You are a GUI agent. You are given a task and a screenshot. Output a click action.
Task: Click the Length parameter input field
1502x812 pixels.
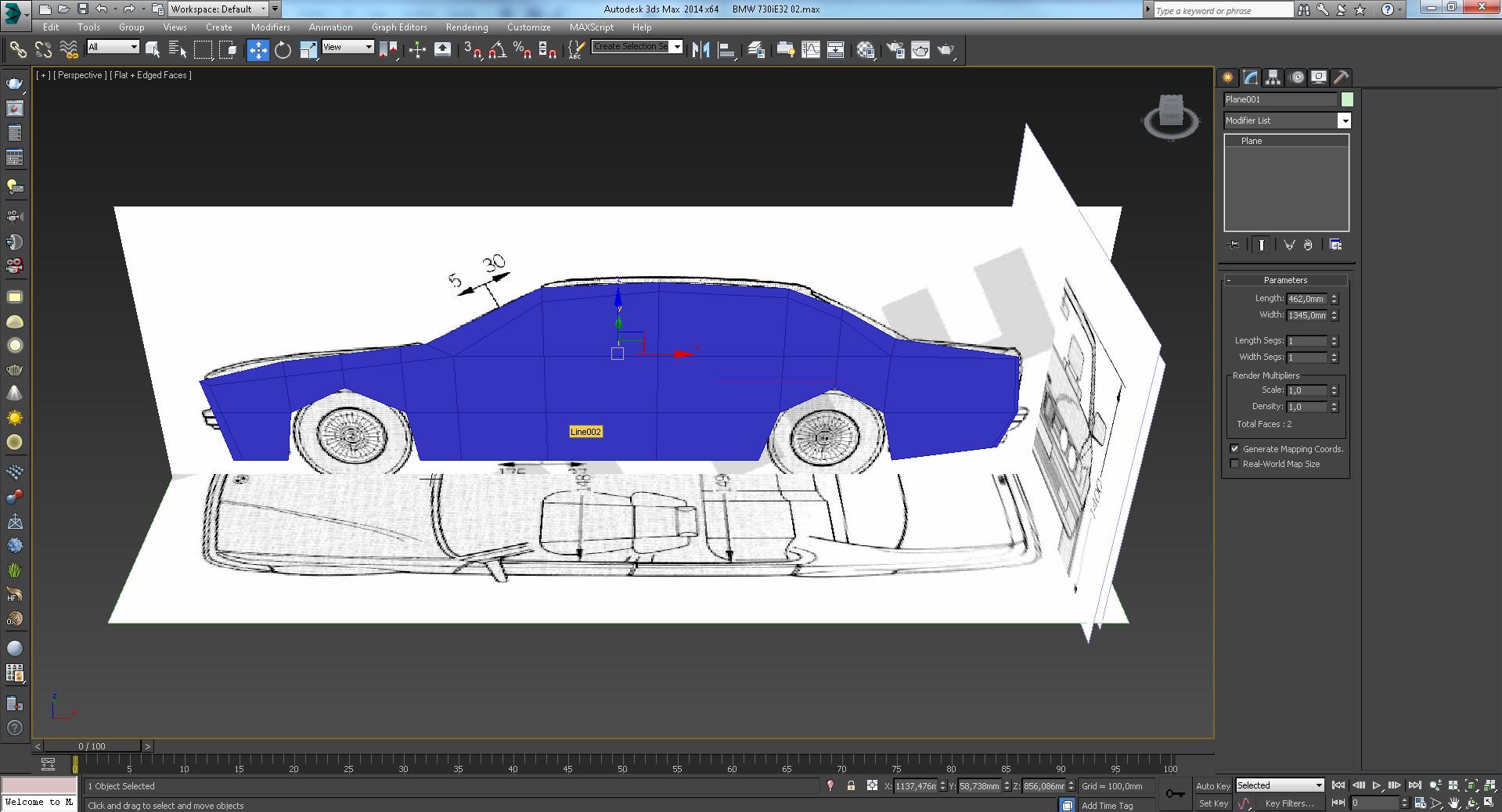click(x=1306, y=299)
